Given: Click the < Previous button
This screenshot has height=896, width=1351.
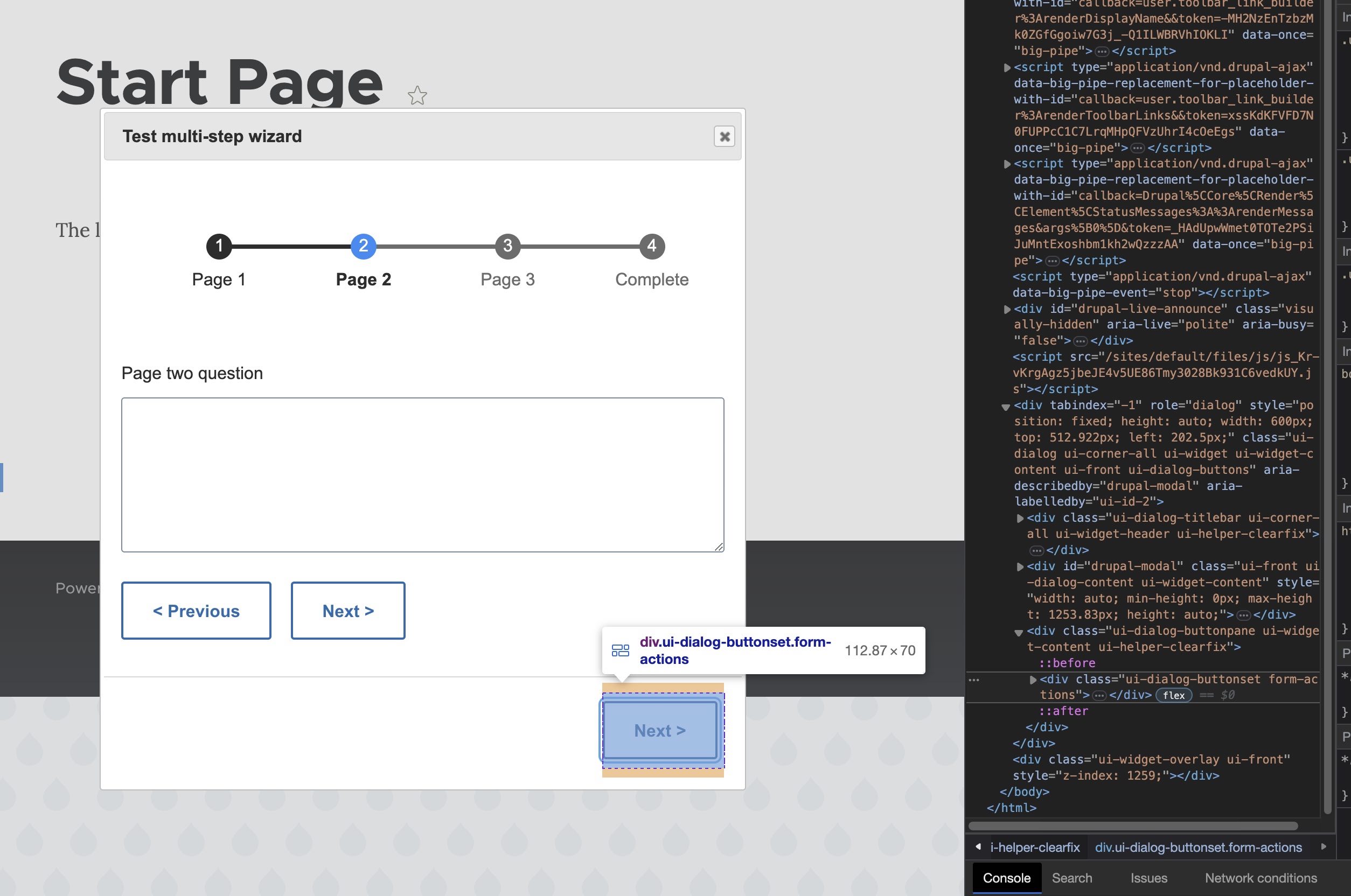Looking at the screenshot, I should click(x=196, y=611).
